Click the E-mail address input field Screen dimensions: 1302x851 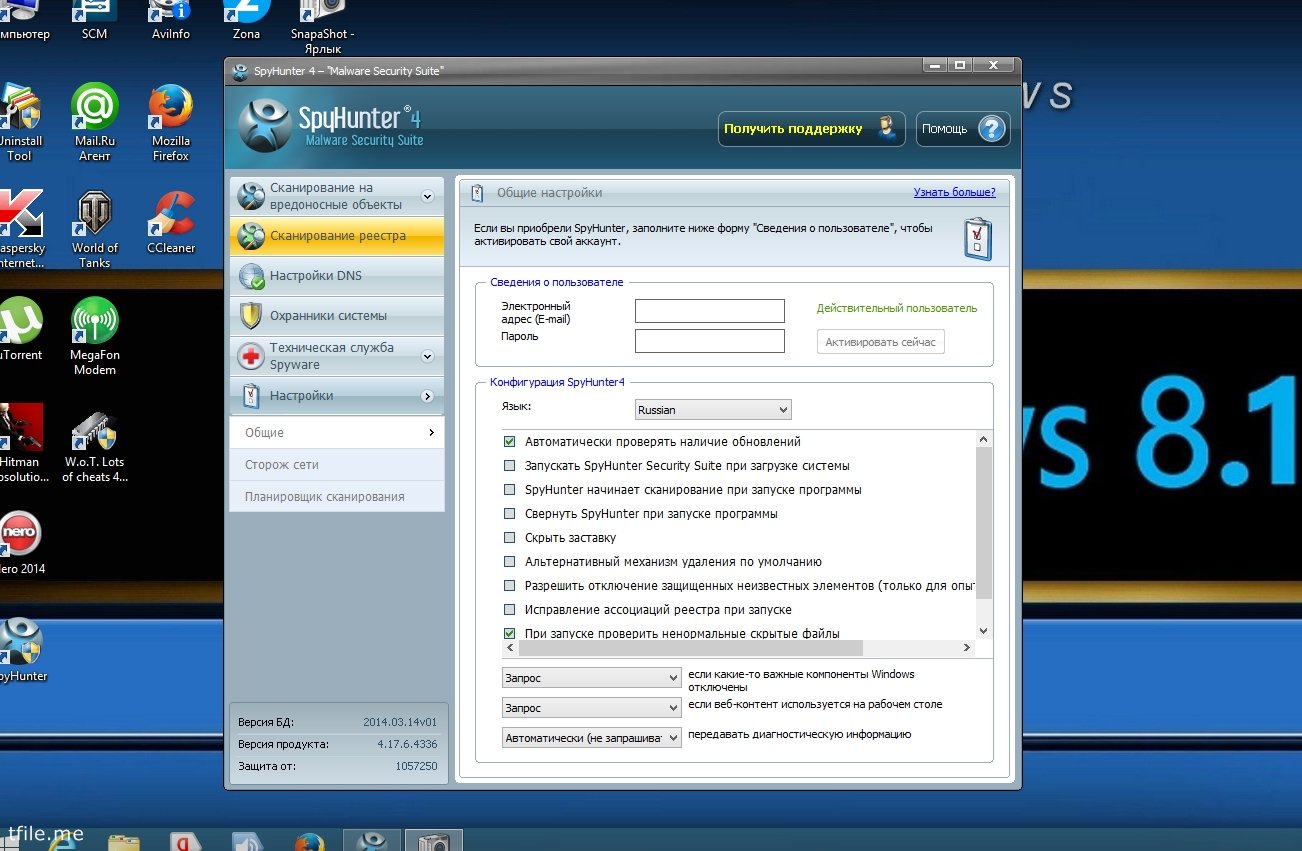click(710, 311)
